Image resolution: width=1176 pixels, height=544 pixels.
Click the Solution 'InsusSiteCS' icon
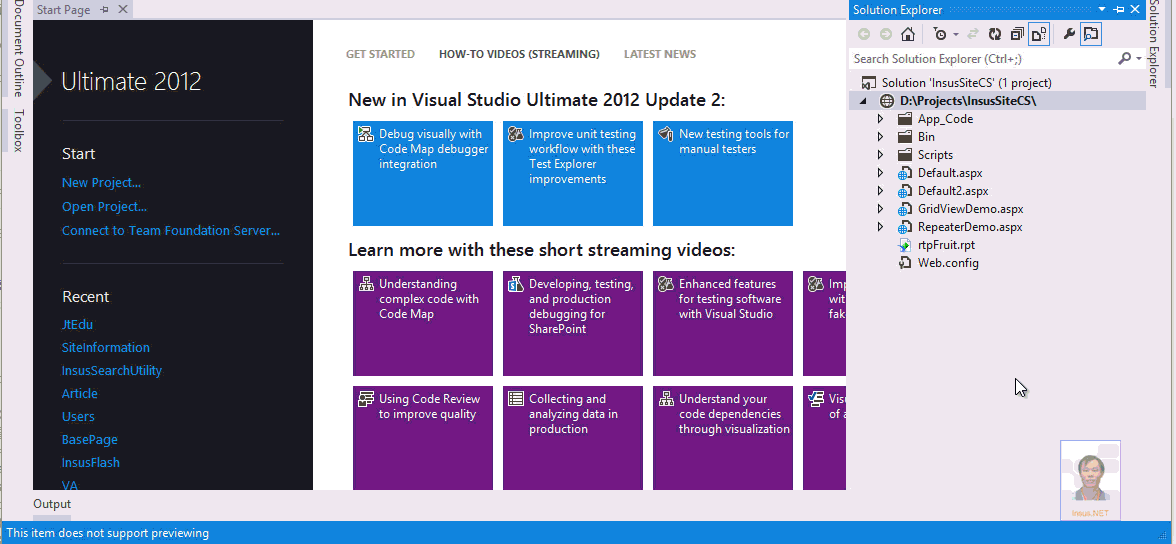point(869,83)
